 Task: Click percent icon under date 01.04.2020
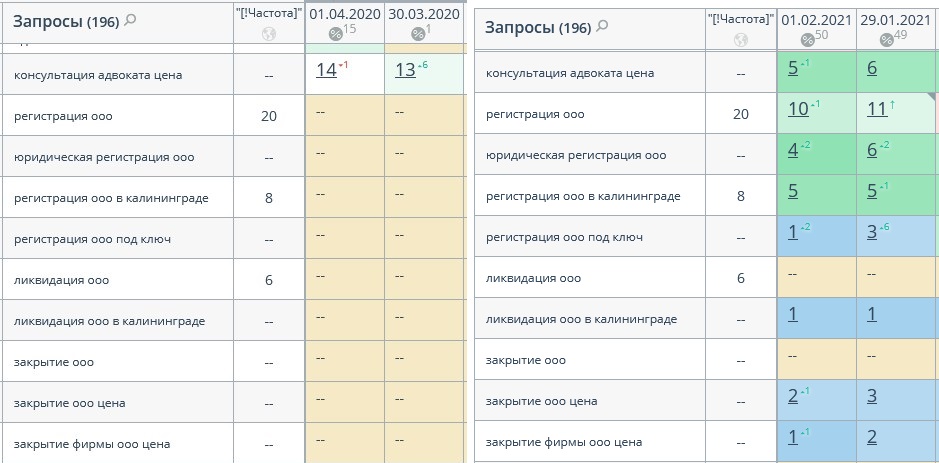335,35
